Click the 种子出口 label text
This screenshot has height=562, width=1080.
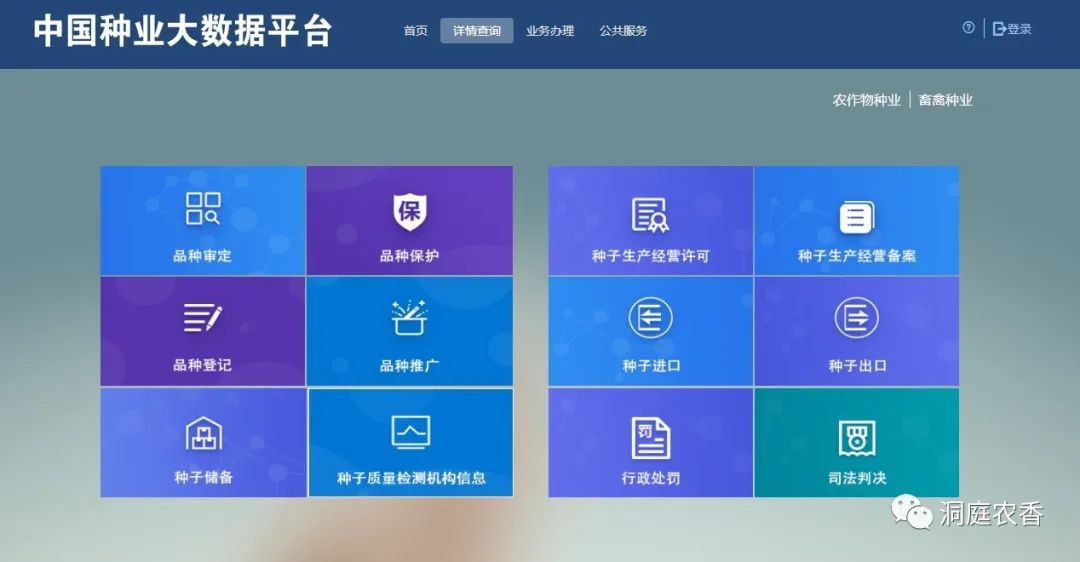[858, 366]
